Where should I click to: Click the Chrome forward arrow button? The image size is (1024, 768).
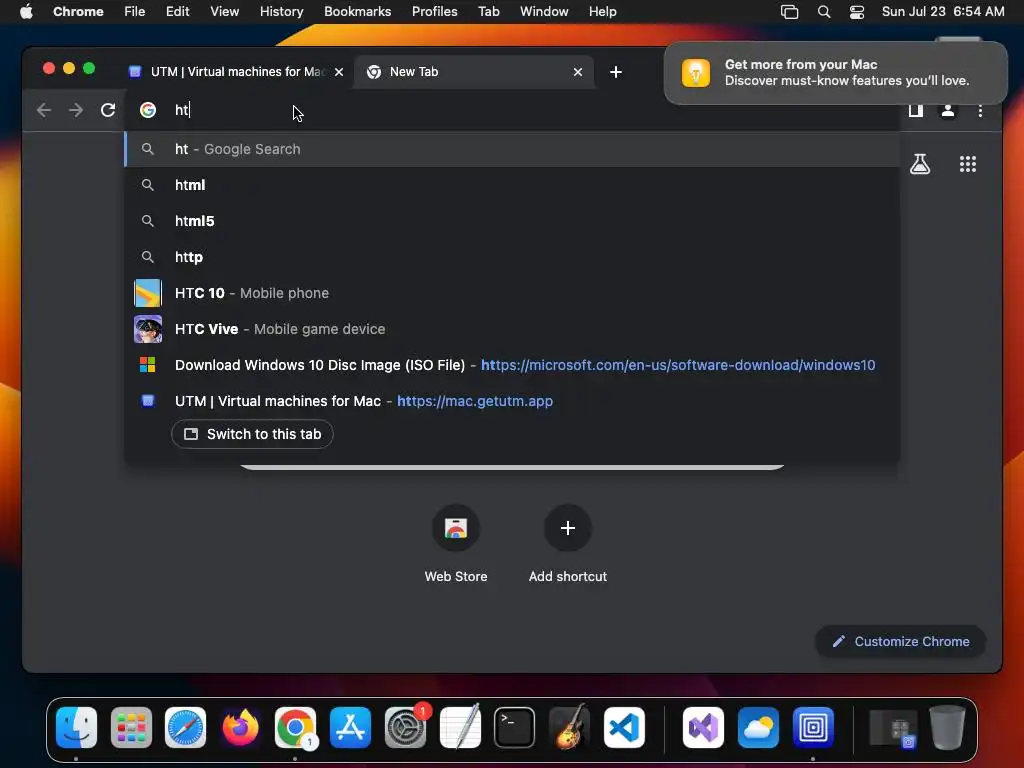76,110
